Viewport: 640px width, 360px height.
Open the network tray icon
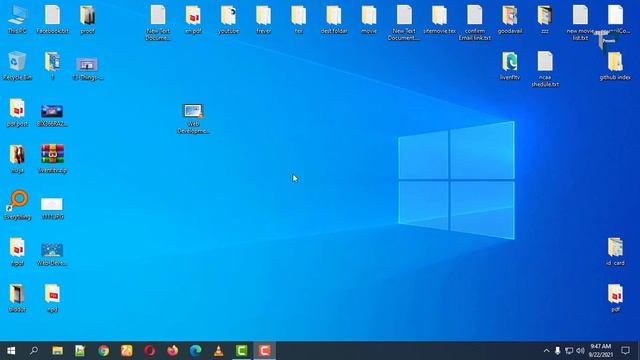coord(569,351)
